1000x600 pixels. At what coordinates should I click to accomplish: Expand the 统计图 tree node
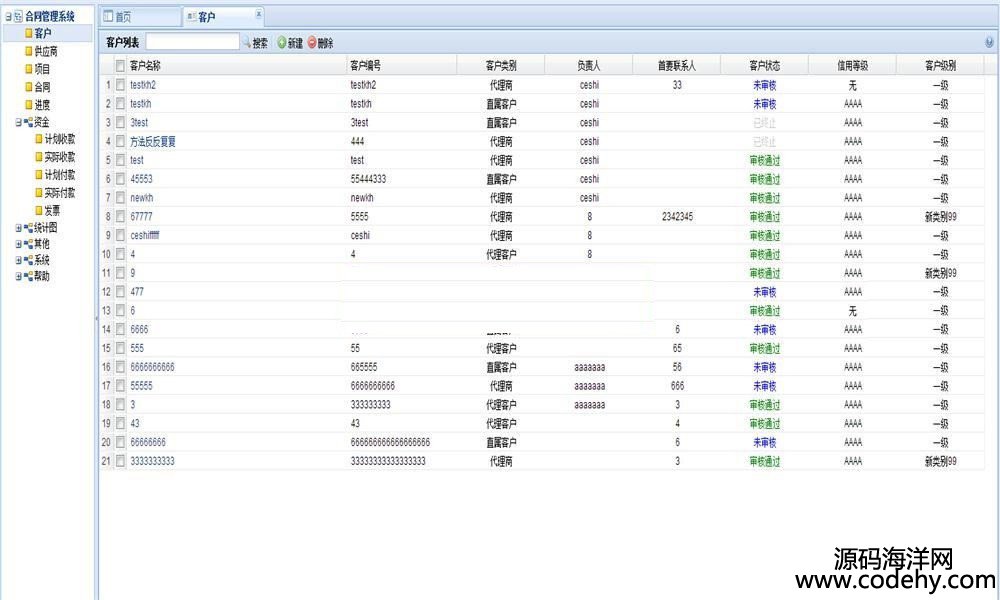tap(18, 228)
